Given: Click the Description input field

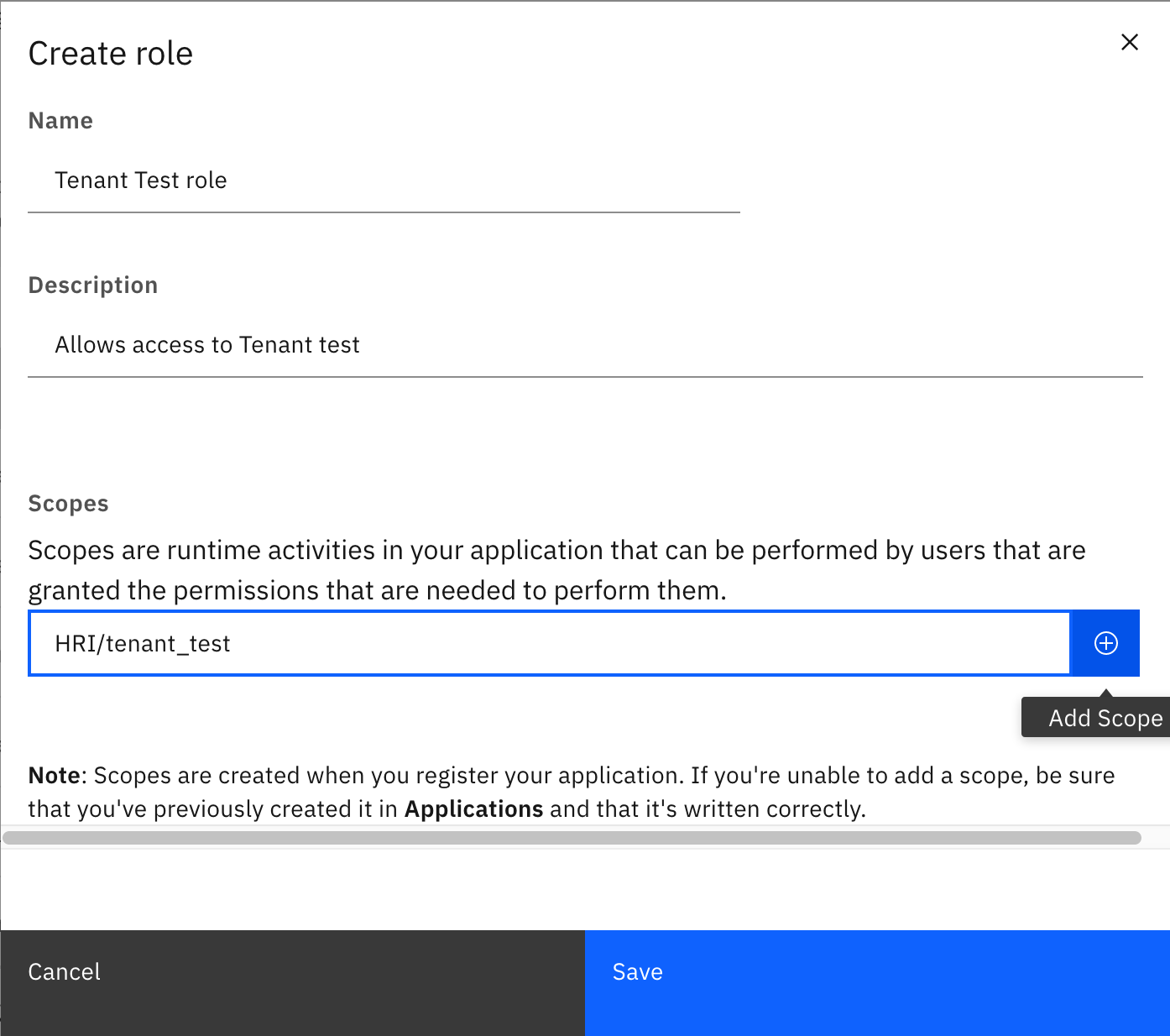Looking at the screenshot, I should (x=585, y=345).
